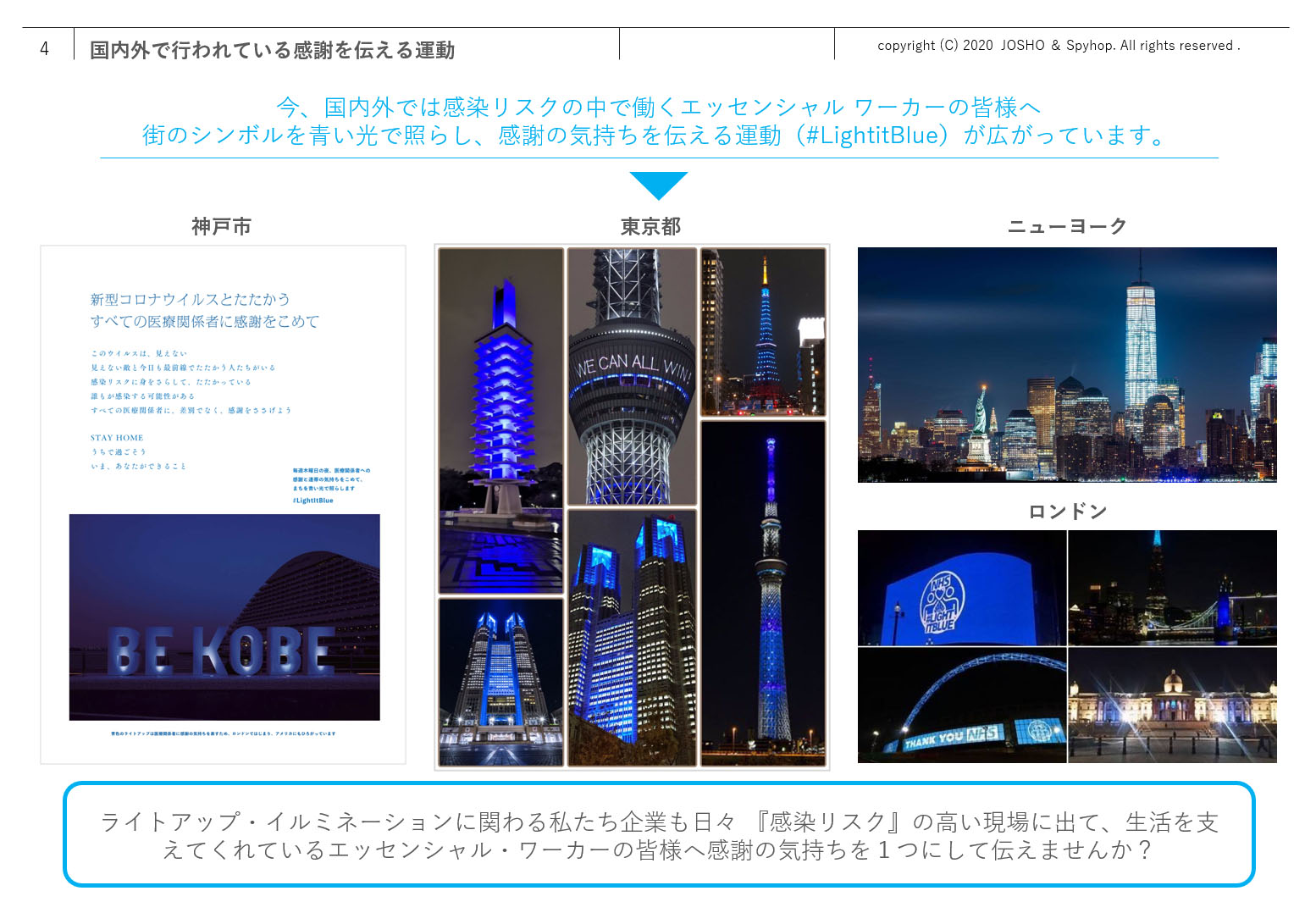Click poster line "このウイルスは、見えない"

click(139, 353)
